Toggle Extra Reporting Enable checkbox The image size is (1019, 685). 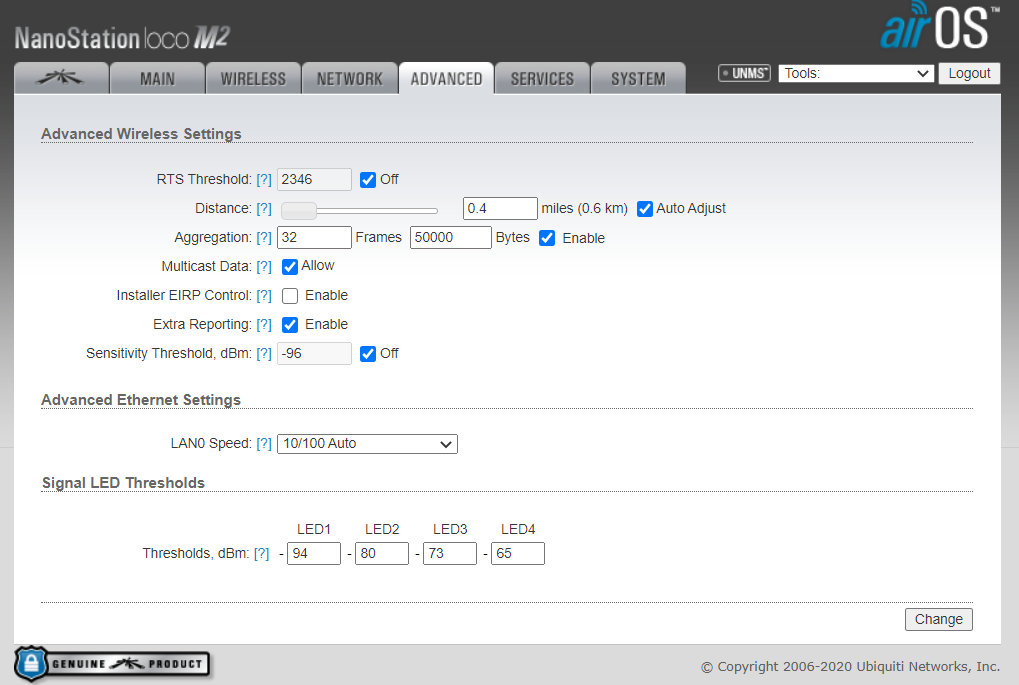click(290, 324)
